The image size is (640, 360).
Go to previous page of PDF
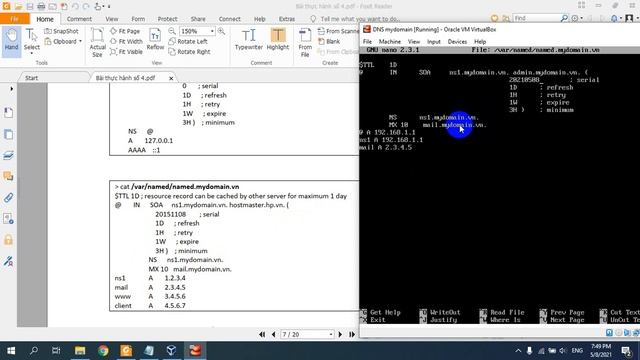(273, 334)
